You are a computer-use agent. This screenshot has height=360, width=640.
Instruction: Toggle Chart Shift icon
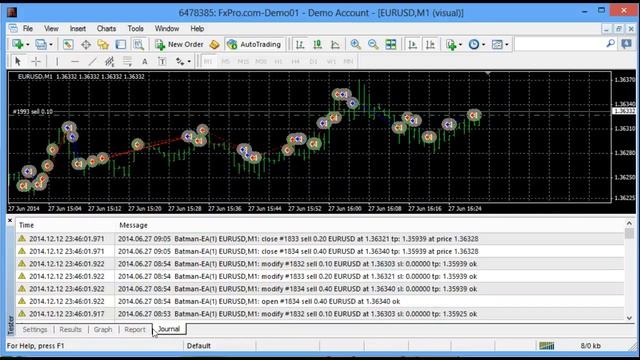(430, 44)
